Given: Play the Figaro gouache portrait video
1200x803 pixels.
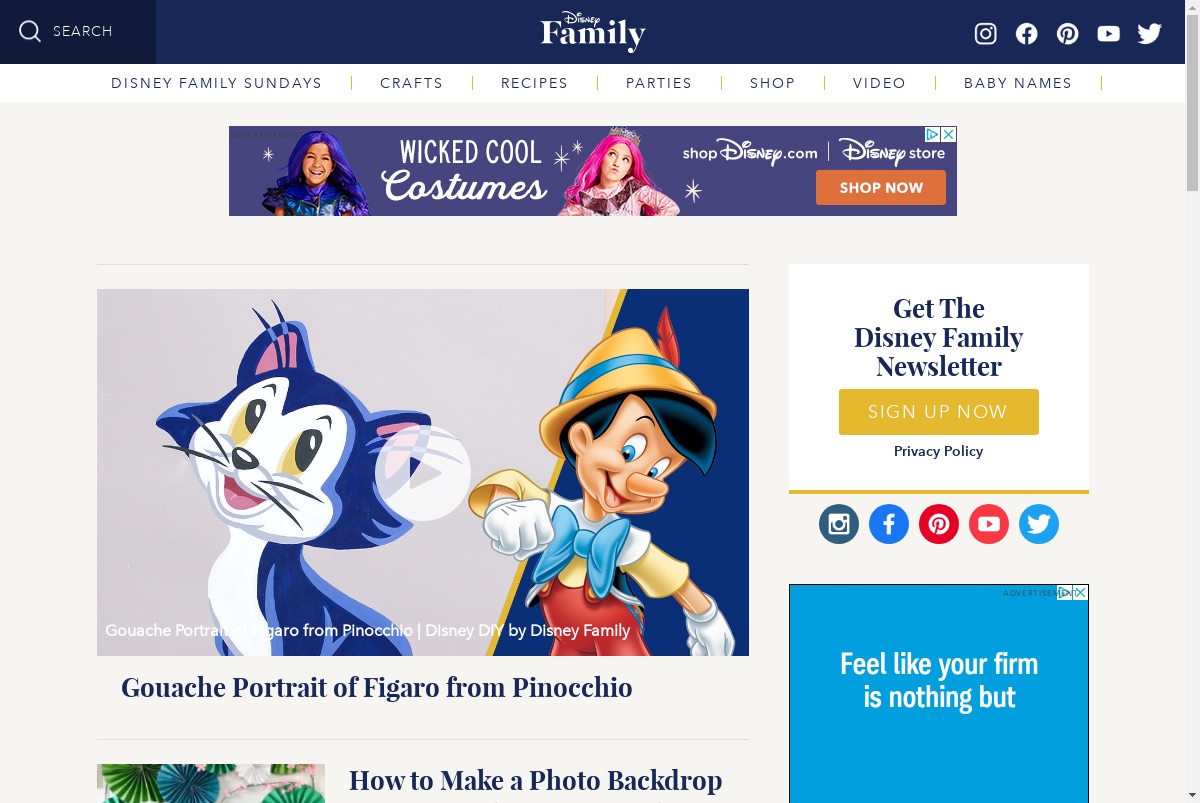Looking at the screenshot, I should [x=423, y=473].
